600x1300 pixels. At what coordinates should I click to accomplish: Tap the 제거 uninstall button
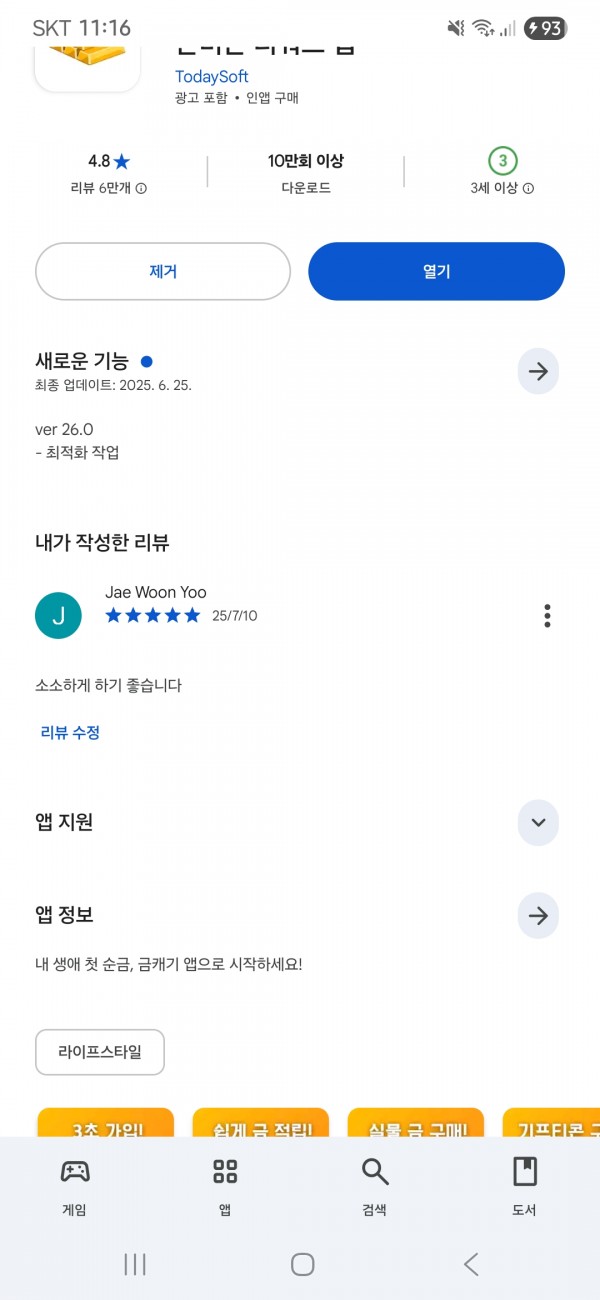coord(163,271)
